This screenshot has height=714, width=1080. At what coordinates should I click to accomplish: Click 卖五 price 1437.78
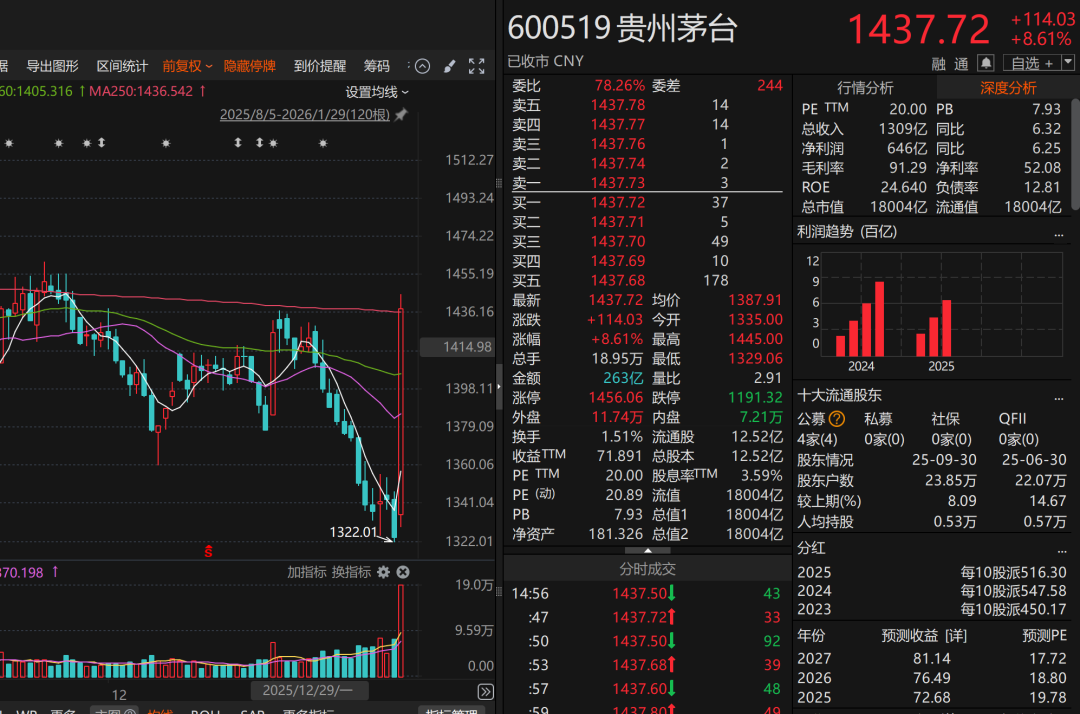[618, 105]
